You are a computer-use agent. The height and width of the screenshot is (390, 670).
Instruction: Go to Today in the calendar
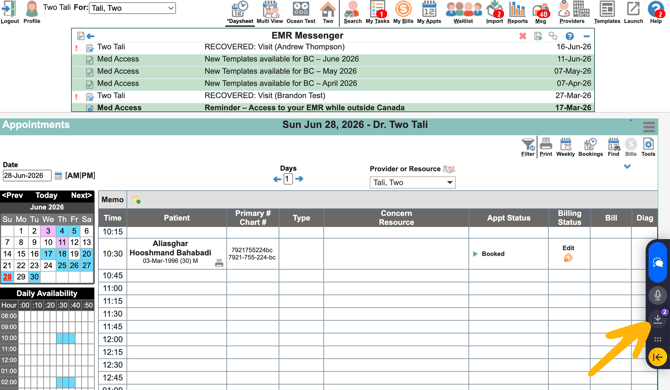point(46,195)
